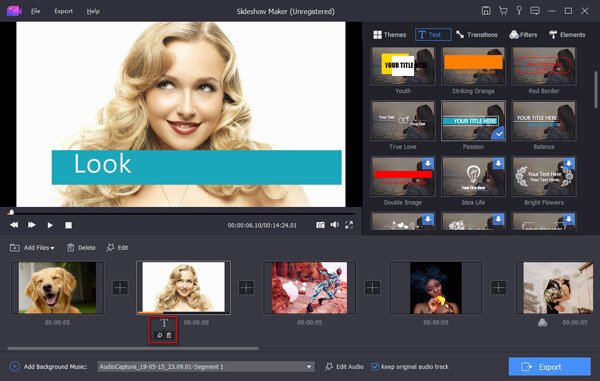This screenshot has width=600, height=381.
Task: Select the Red Border text style
Action: [x=544, y=66]
